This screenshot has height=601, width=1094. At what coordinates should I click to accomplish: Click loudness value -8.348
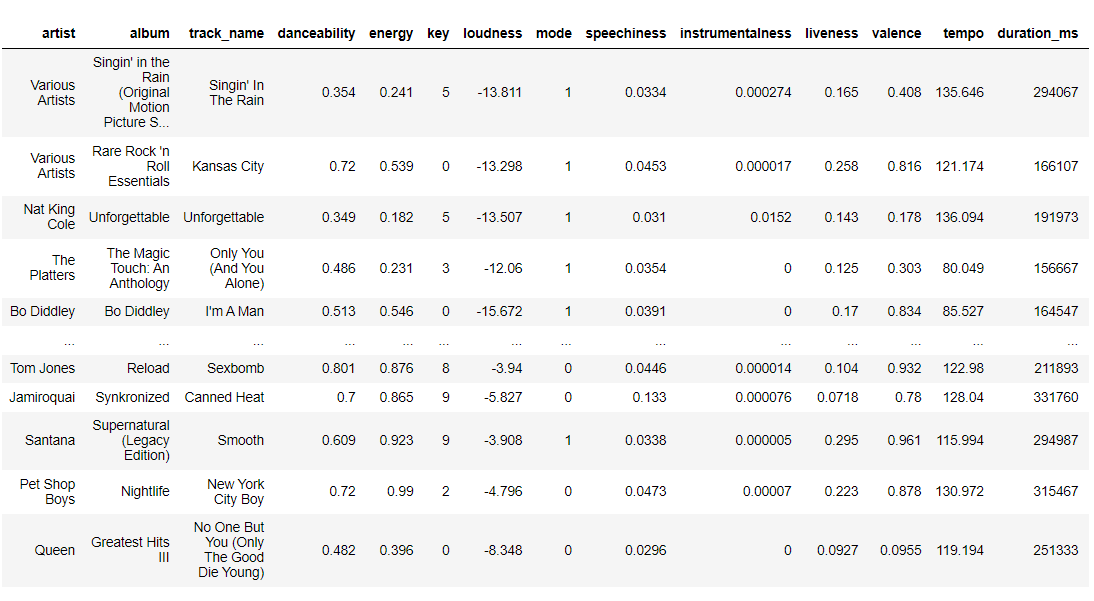pyautogui.click(x=503, y=550)
